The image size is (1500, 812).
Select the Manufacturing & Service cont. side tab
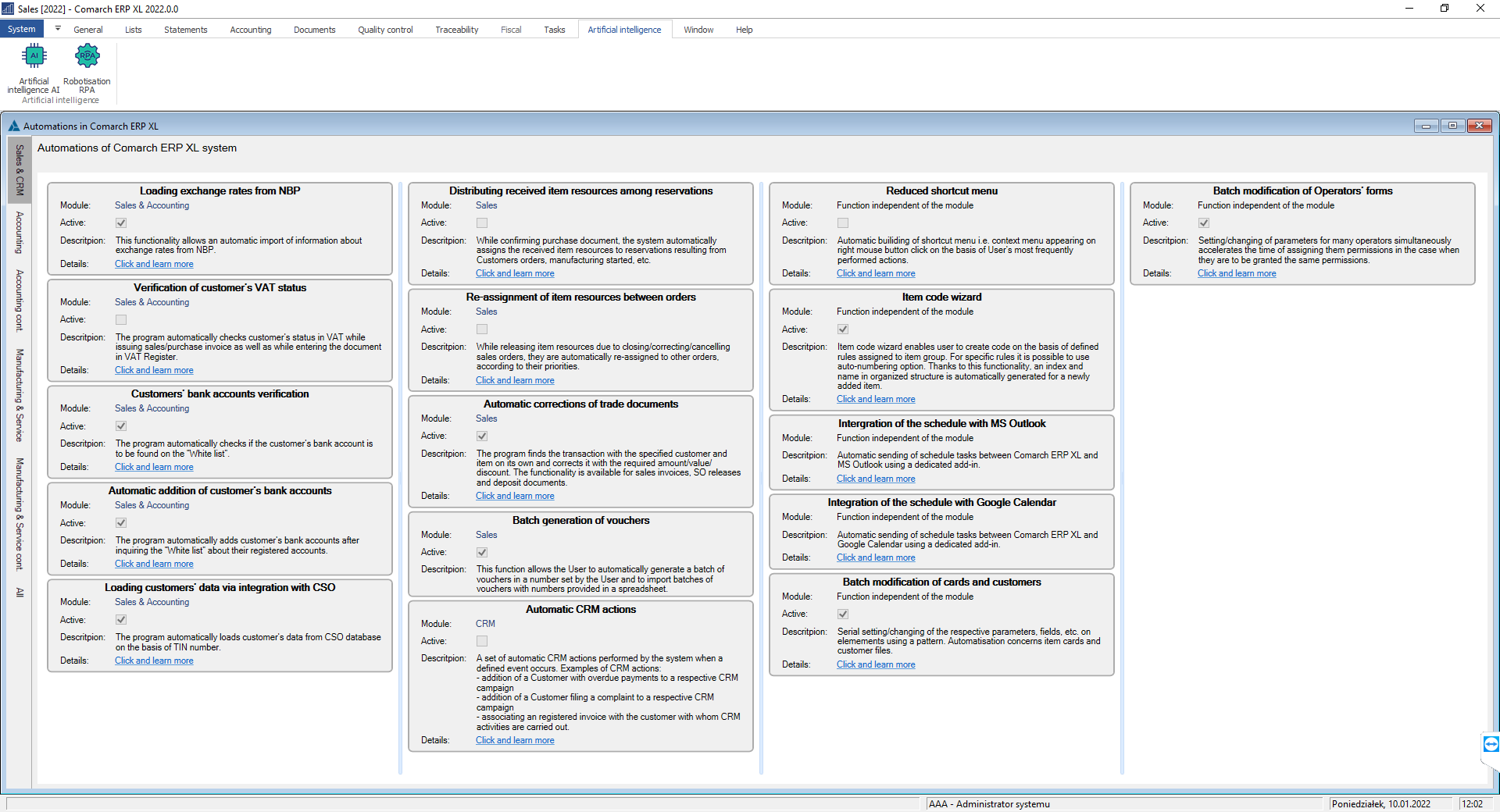point(20,514)
